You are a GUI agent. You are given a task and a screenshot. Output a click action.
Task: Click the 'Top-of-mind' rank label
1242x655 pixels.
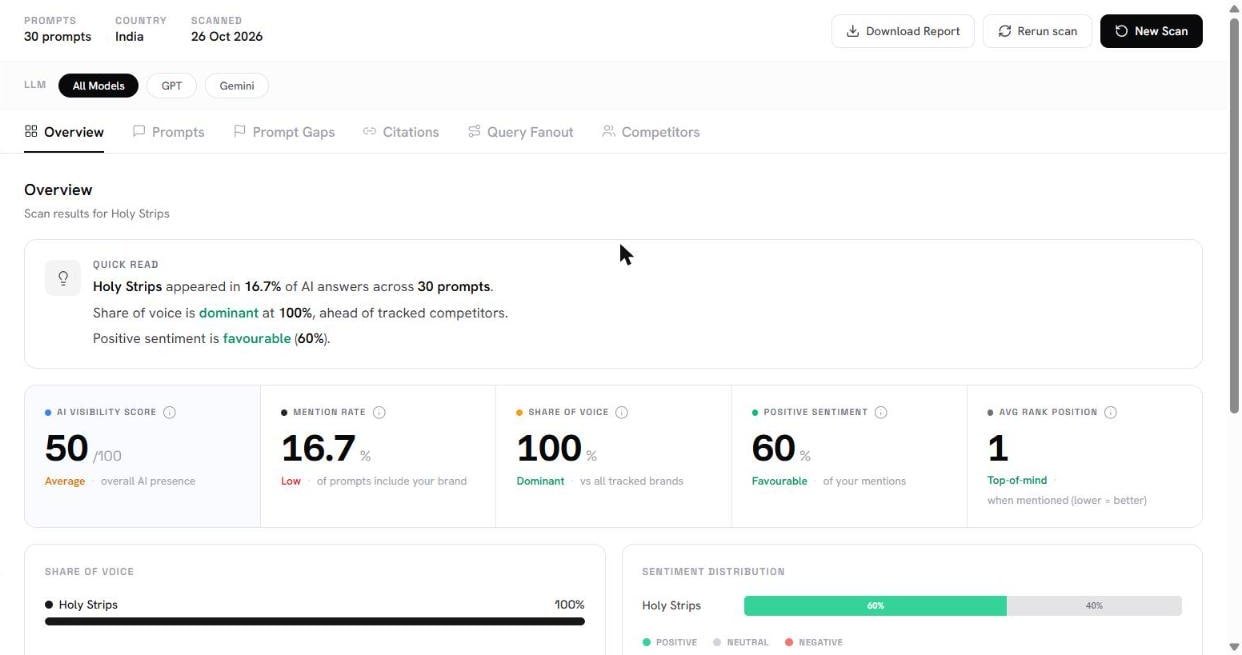coord(1017,481)
